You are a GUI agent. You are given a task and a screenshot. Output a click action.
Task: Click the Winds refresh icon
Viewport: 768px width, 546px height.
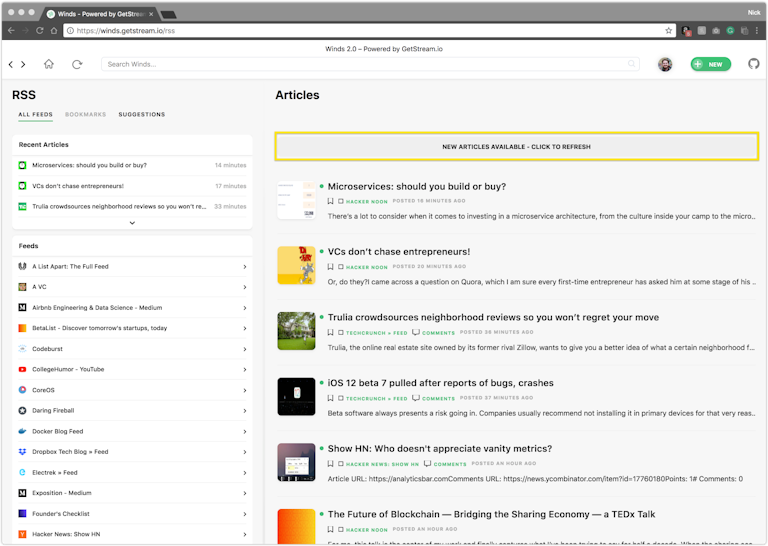(77, 64)
